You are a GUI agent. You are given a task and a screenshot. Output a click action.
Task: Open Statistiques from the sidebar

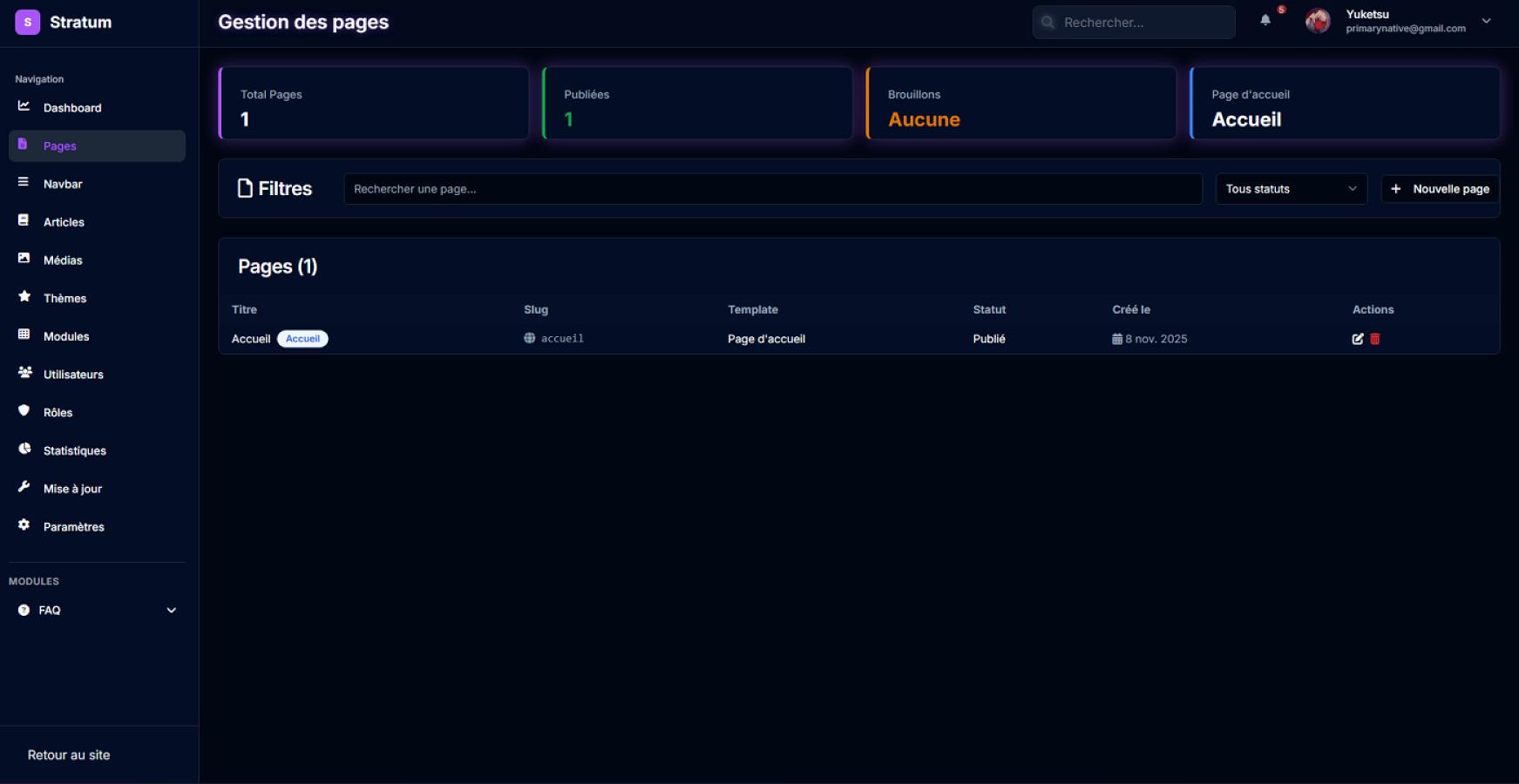point(74,450)
